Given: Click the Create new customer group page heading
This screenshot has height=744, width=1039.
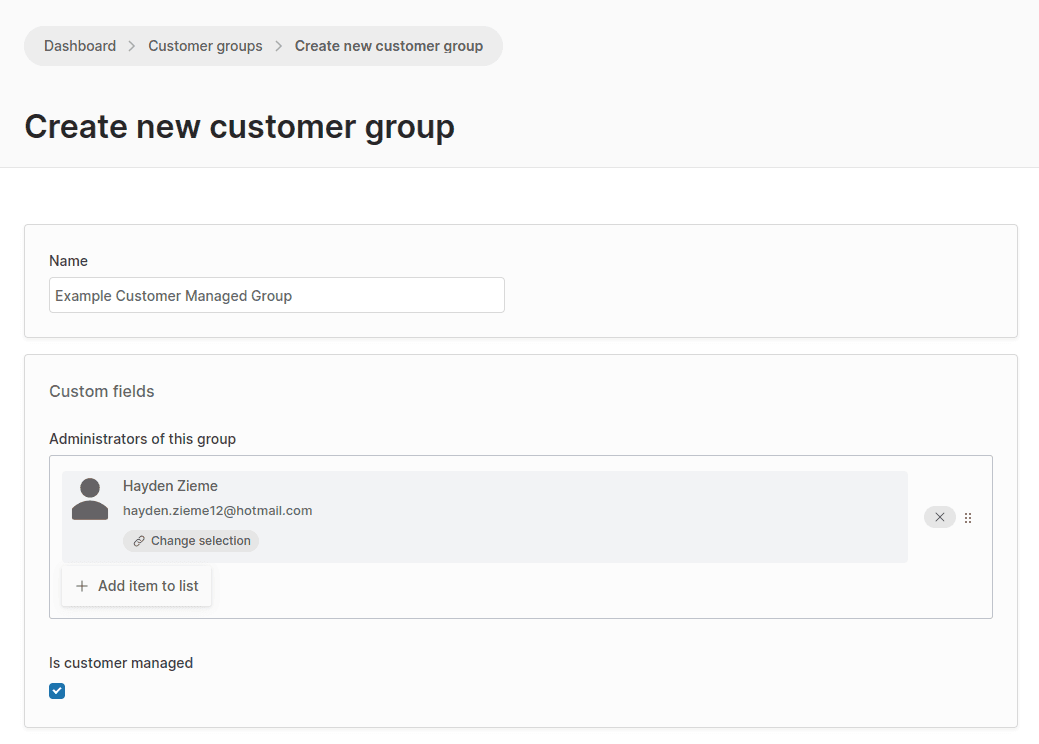Looking at the screenshot, I should 239,127.
